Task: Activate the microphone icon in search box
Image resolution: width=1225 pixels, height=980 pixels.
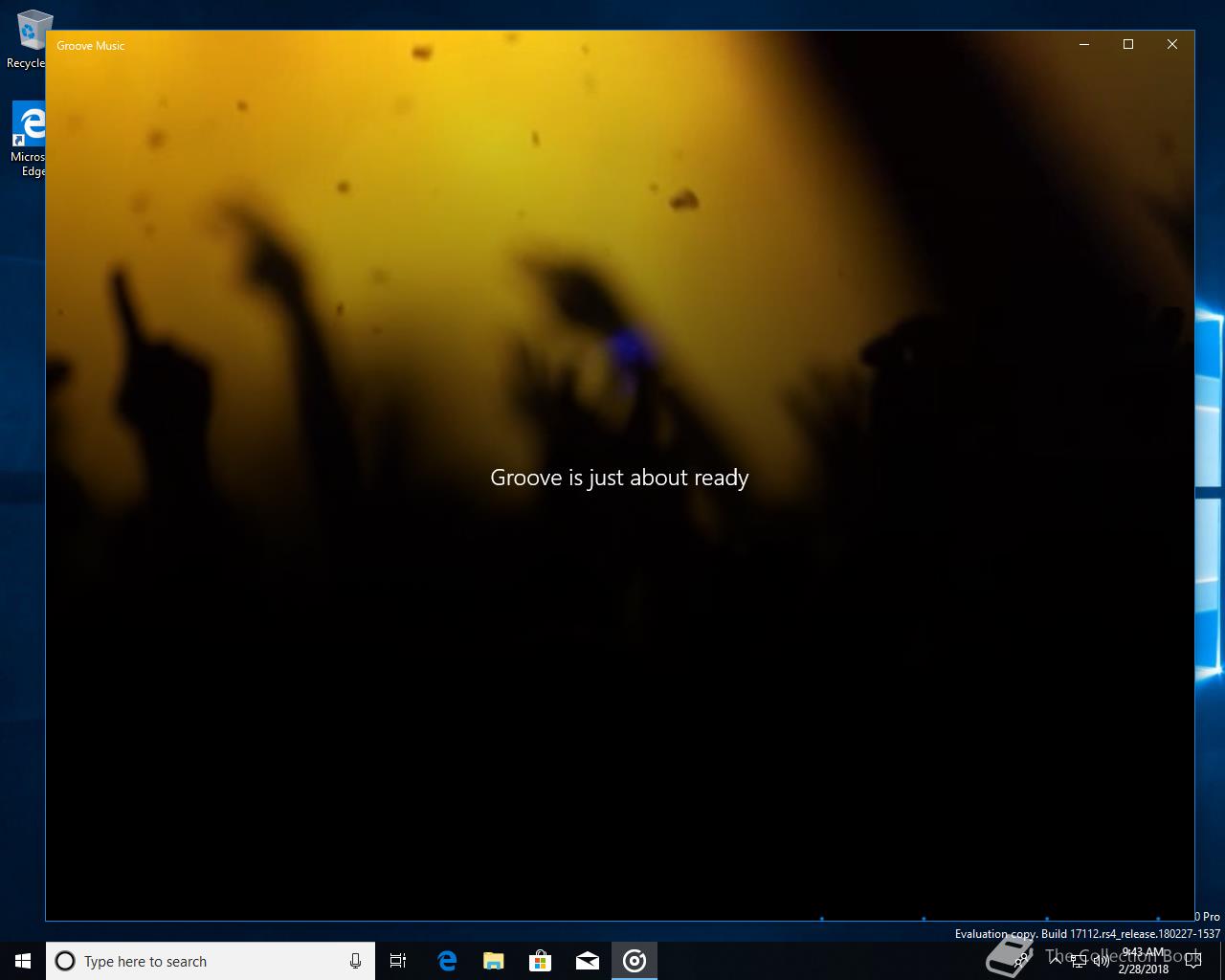Action: click(x=355, y=961)
